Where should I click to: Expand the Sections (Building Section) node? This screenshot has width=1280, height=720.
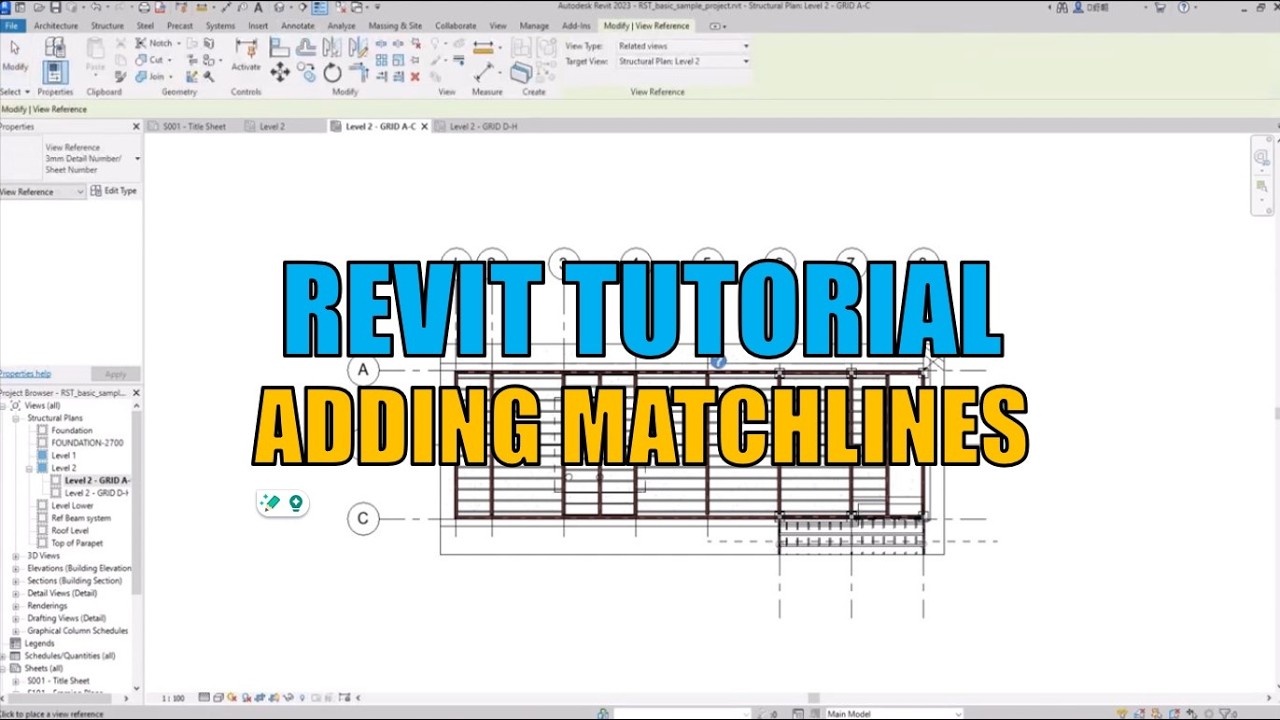[15, 581]
